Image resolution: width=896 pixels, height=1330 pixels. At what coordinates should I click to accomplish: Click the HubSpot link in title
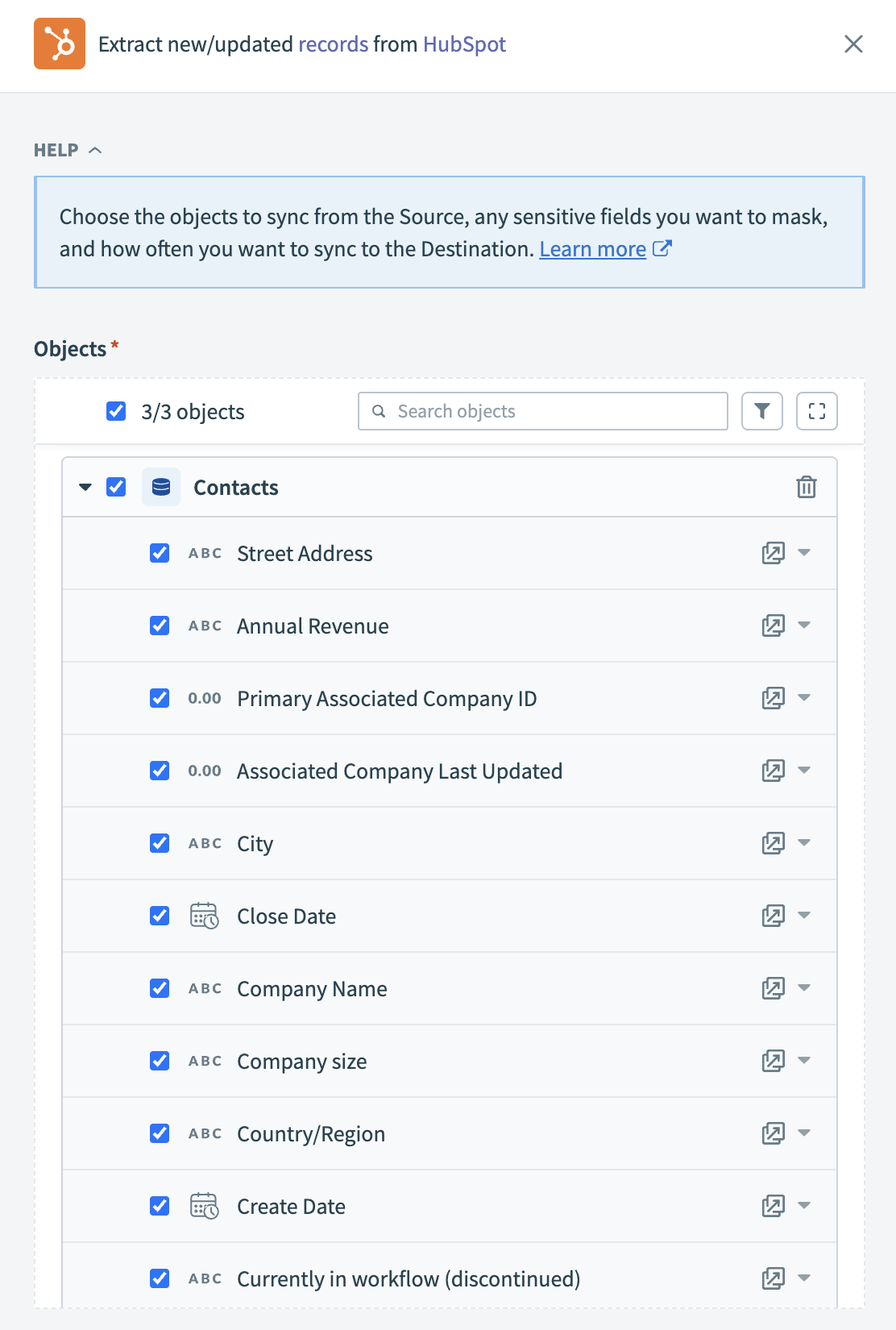coord(464,44)
